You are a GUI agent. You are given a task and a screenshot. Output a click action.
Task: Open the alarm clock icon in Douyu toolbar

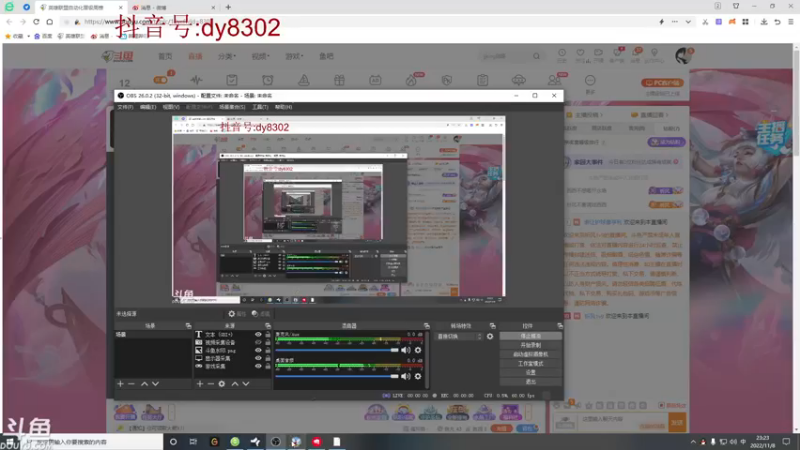[x=267, y=80]
